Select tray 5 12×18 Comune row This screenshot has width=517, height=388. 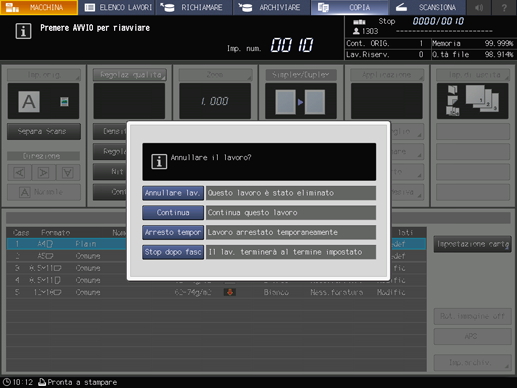216,292
